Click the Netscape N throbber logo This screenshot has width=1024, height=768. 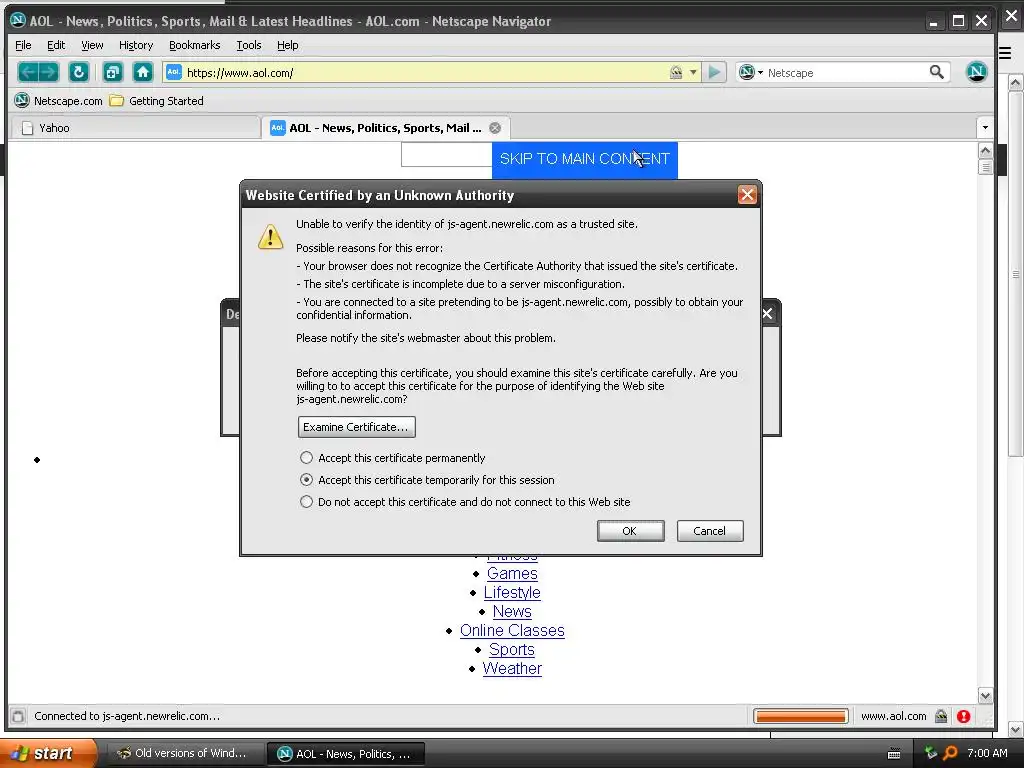976,72
